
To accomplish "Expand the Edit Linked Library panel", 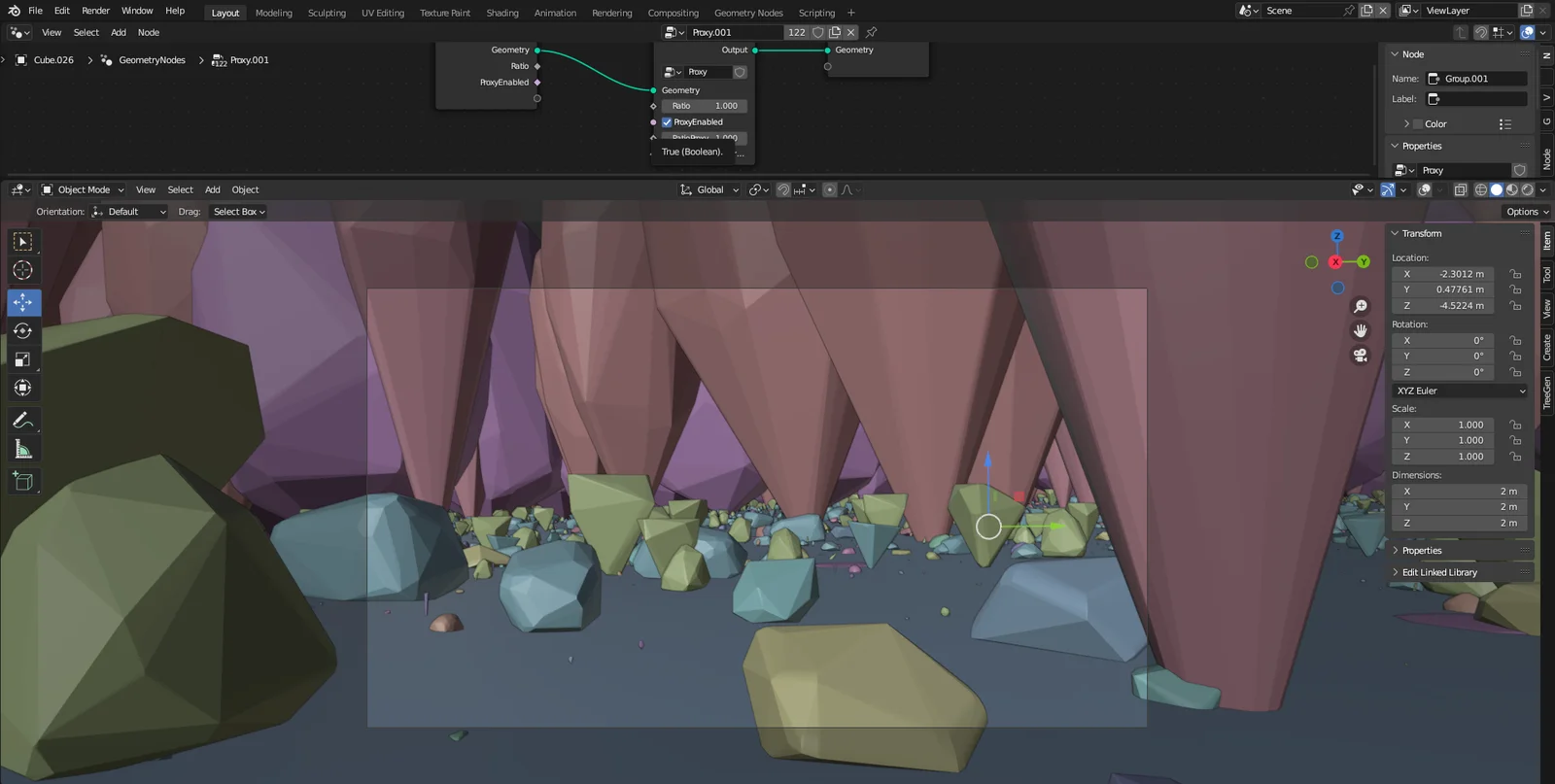I will [1438, 572].
